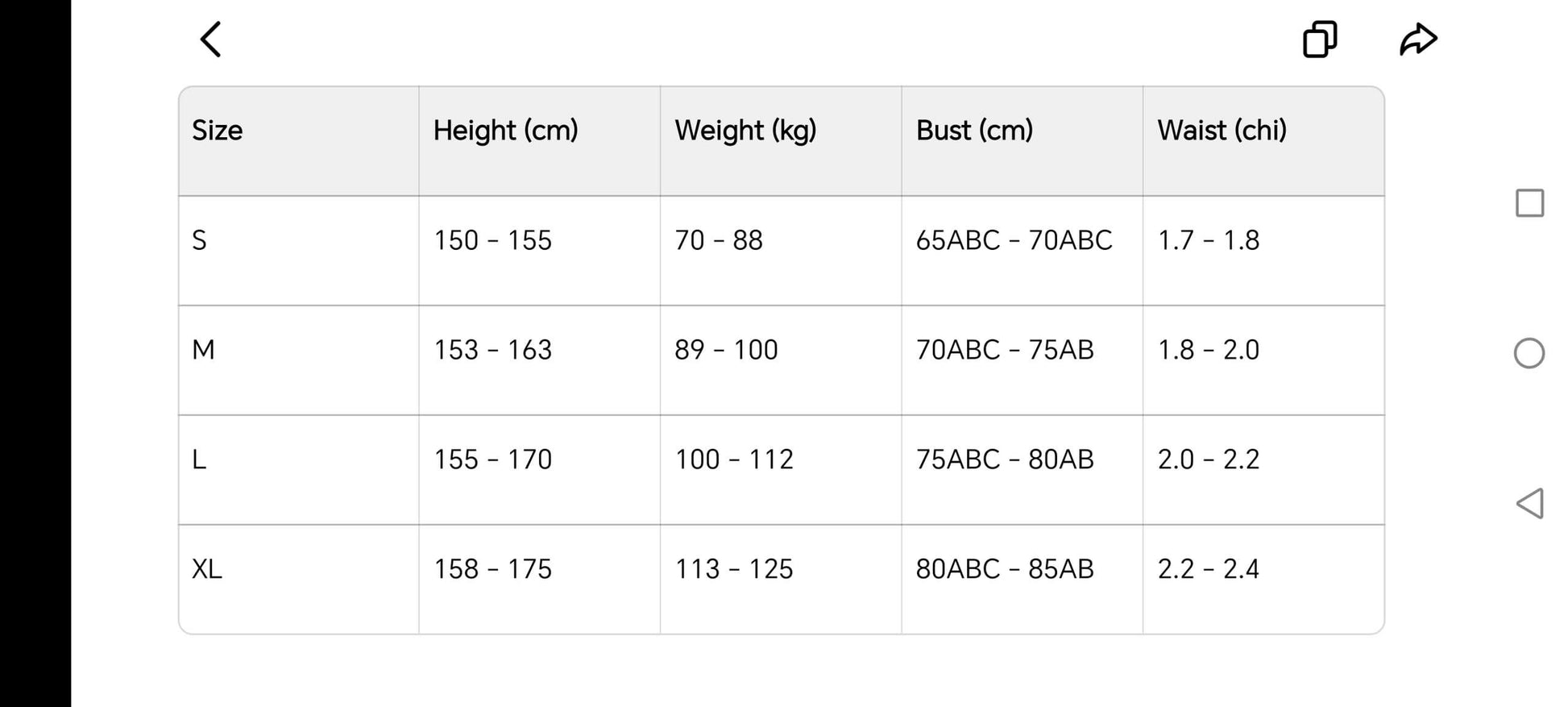The width and height of the screenshot is (1568, 707).
Task: Tap the 113 - 125 weight cell
Action: pyautogui.click(x=734, y=569)
